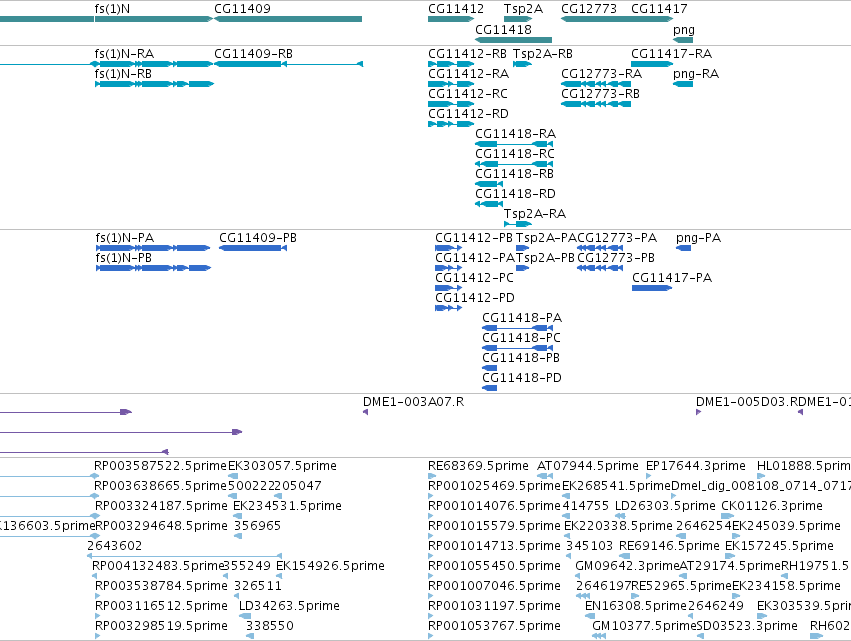Click the CG11412-PA protein glyph
851x641 pixels.
(x=448, y=268)
